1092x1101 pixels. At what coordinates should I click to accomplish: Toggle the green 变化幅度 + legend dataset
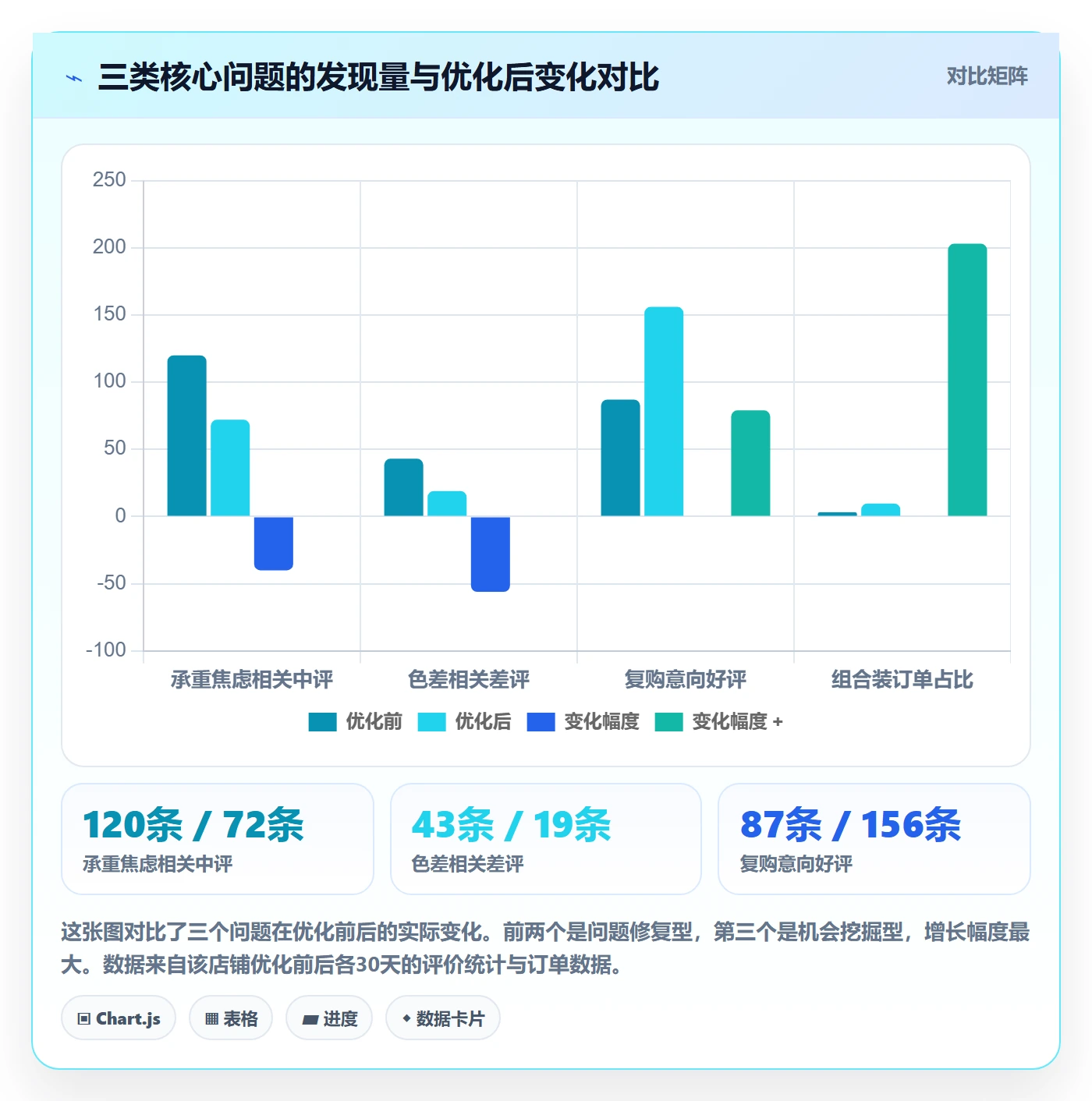718,722
